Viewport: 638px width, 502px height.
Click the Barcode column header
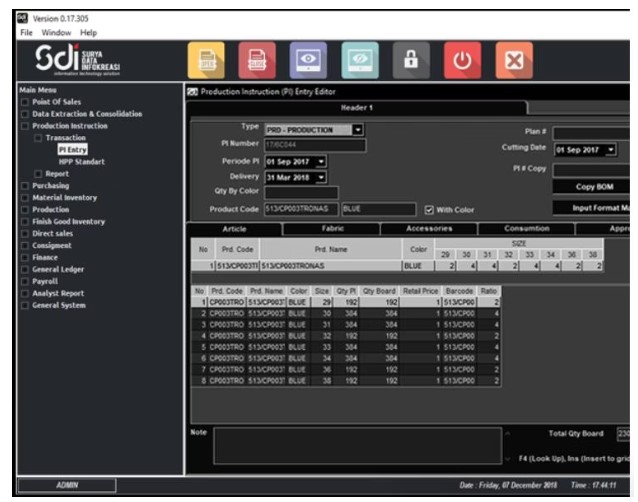point(459,291)
